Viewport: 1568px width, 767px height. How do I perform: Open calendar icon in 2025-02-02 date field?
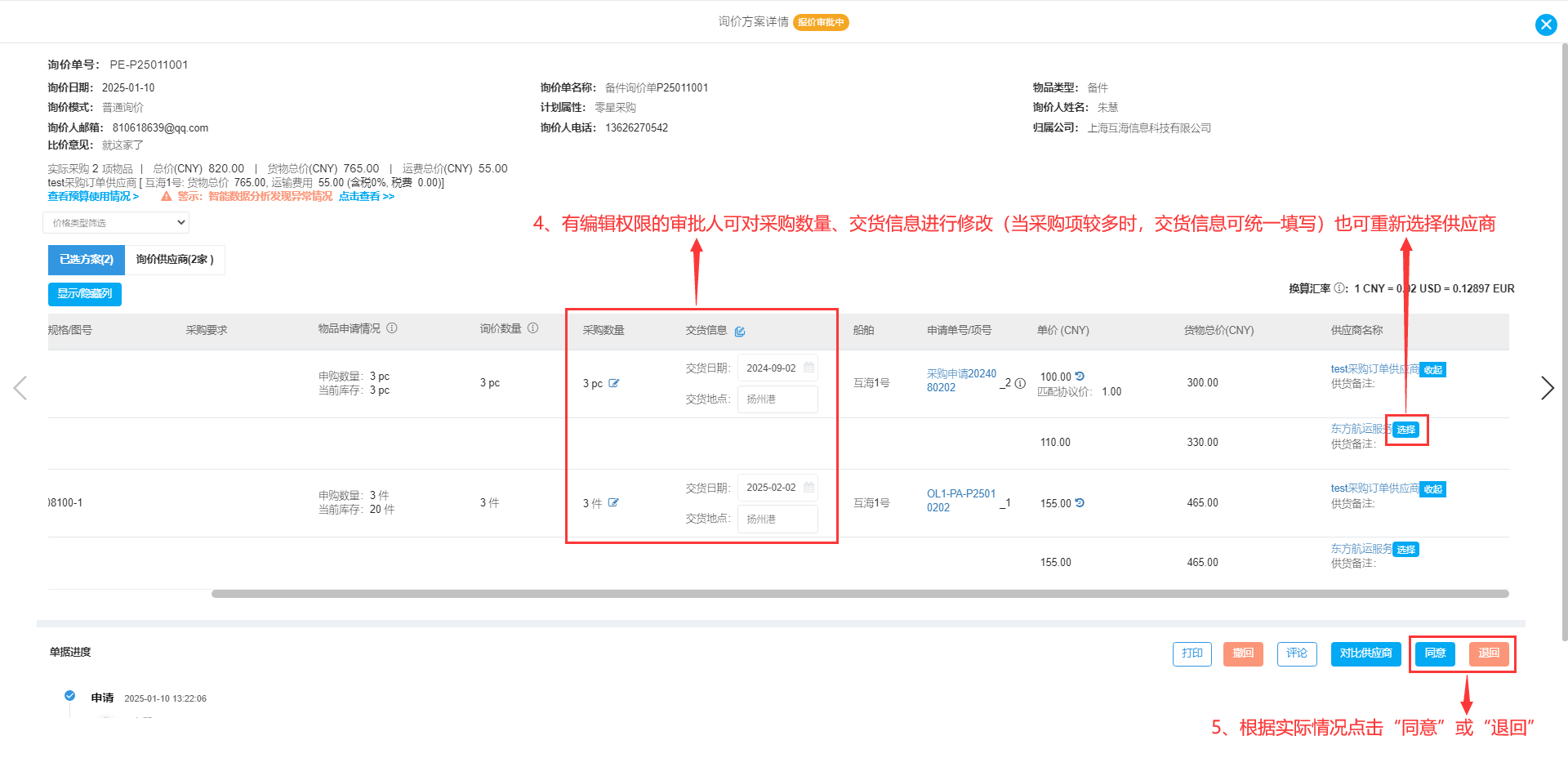point(808,488)
